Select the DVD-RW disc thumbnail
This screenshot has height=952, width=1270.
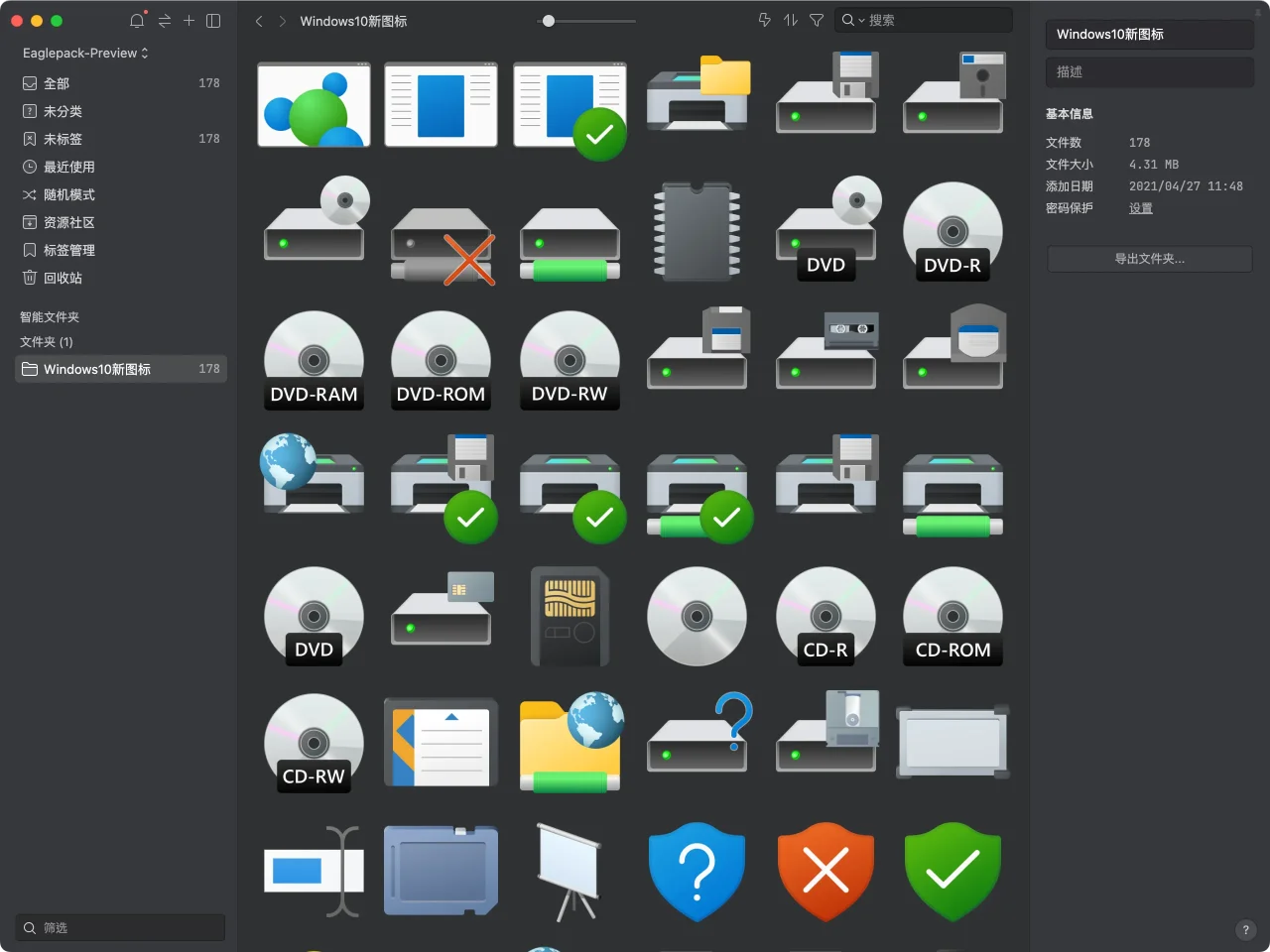pyautogui.click(x=570, y=360)
